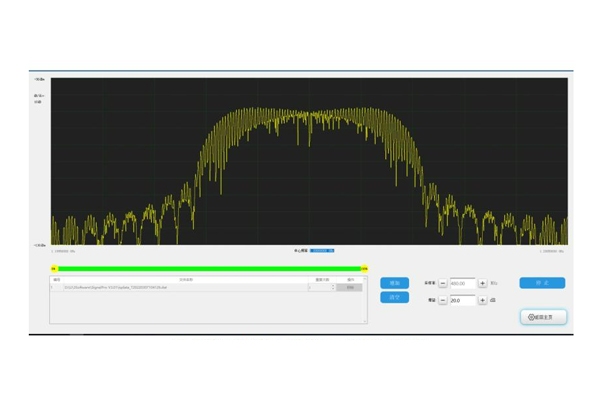Click the blue center frequency field below spectrum
600x400 pixels.
(322, 250)
